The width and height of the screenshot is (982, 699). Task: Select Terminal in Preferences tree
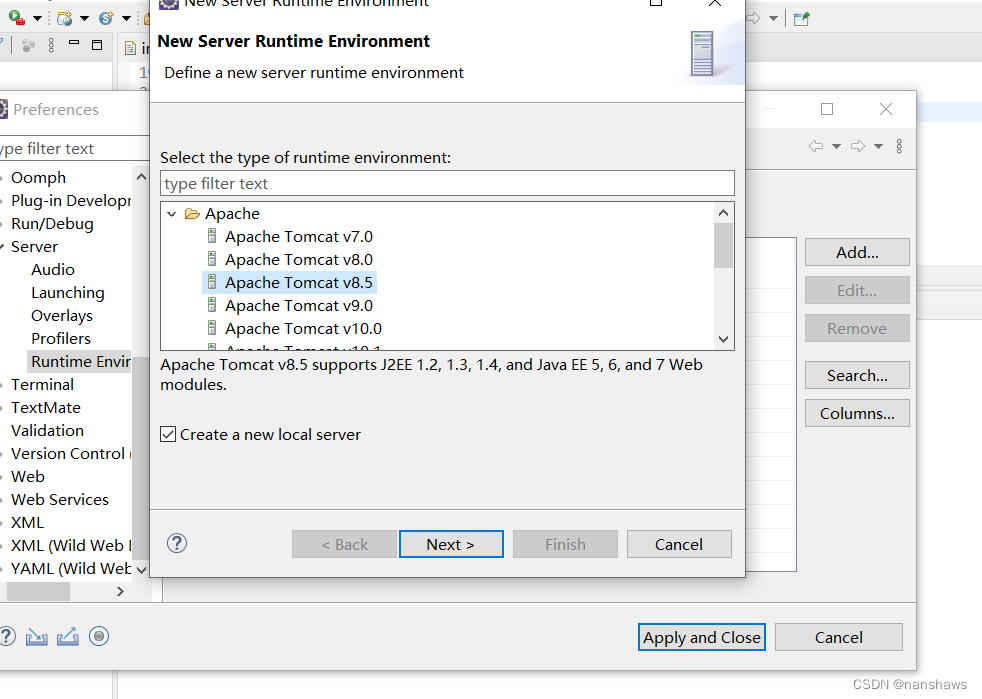coord(42,385)
